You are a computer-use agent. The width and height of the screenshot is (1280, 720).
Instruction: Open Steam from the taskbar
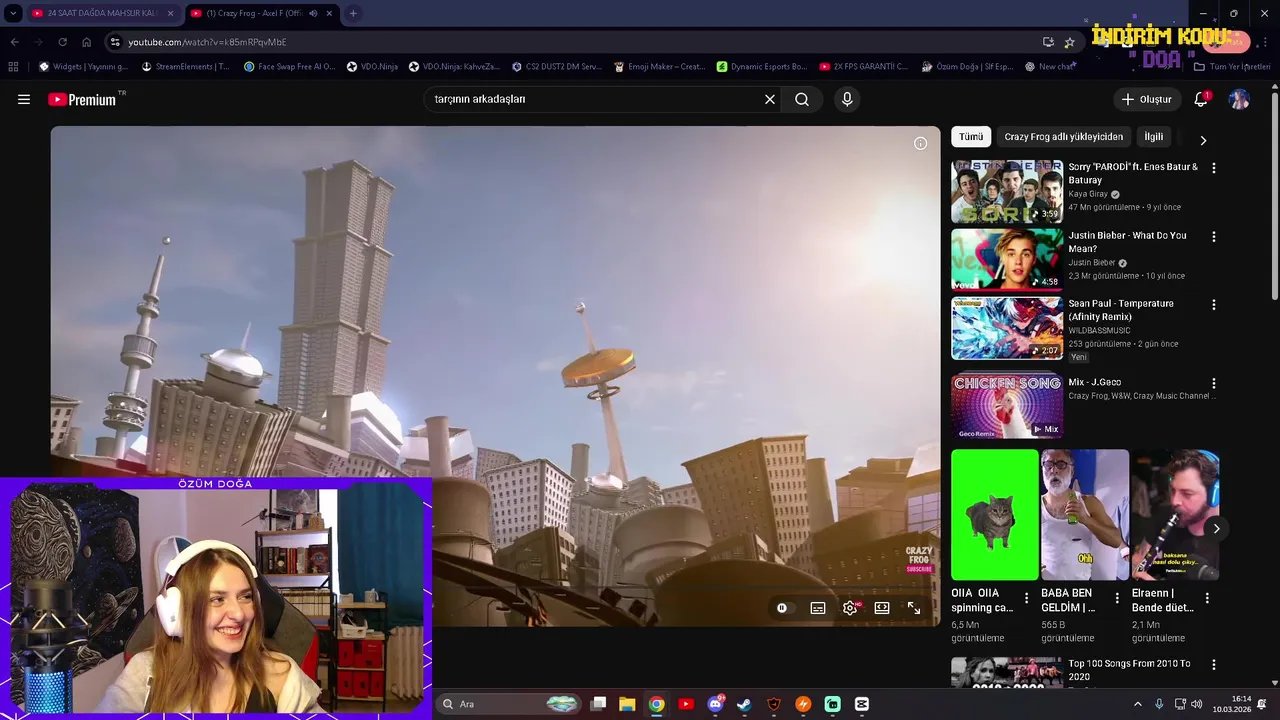[x=744, y=704]
